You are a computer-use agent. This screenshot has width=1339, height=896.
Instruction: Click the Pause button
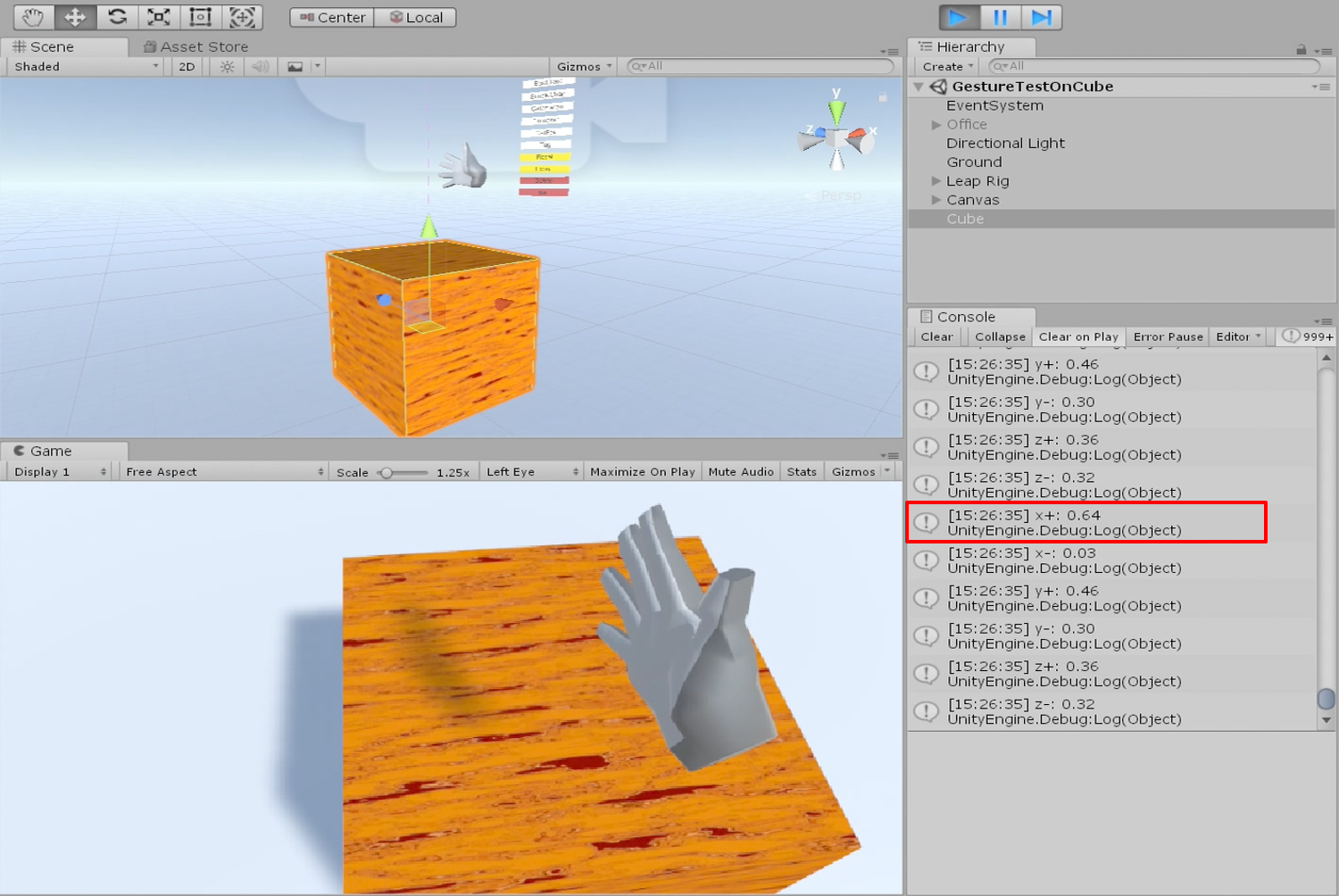1000,18
